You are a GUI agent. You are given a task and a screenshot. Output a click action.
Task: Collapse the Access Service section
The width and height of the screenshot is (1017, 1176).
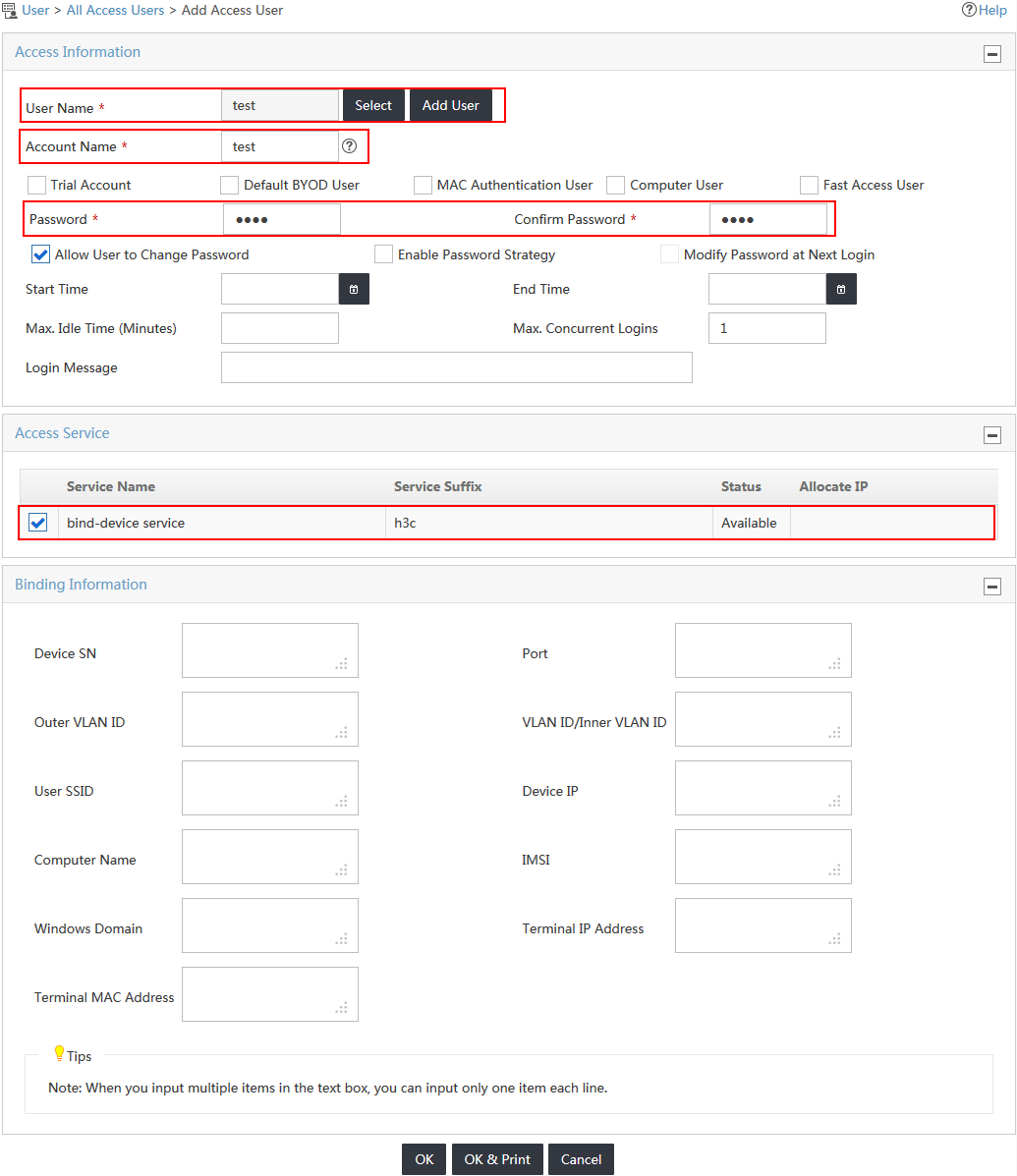coord(992,435)
